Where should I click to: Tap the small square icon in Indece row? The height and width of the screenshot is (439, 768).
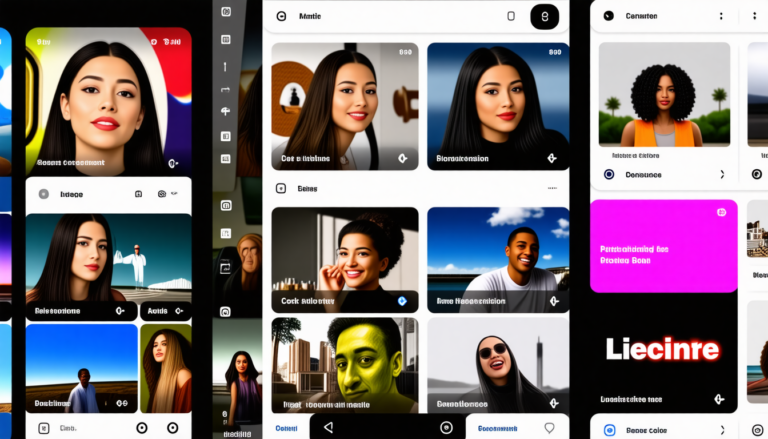138,194
